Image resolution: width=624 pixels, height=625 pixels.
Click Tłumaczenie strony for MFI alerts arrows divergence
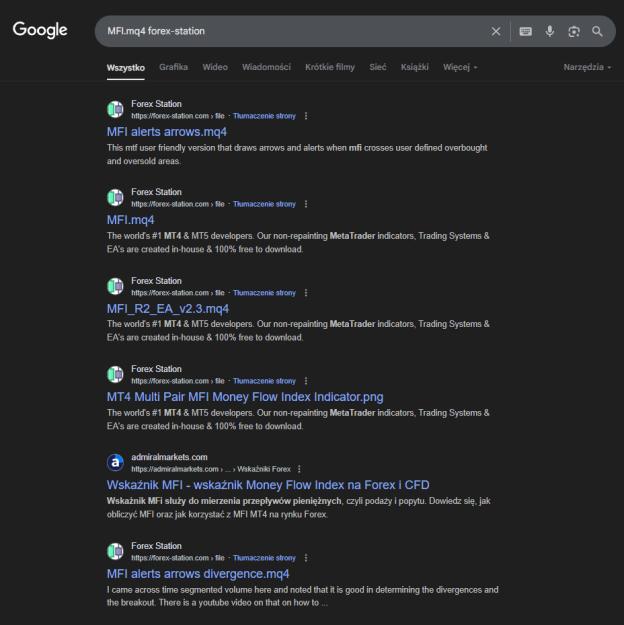(264, 558)
